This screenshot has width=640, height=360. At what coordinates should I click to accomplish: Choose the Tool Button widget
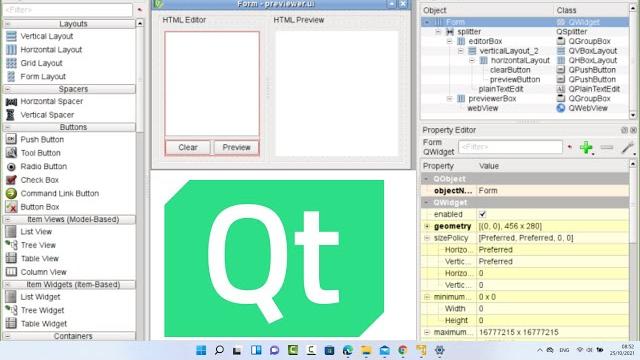(40, 153)
